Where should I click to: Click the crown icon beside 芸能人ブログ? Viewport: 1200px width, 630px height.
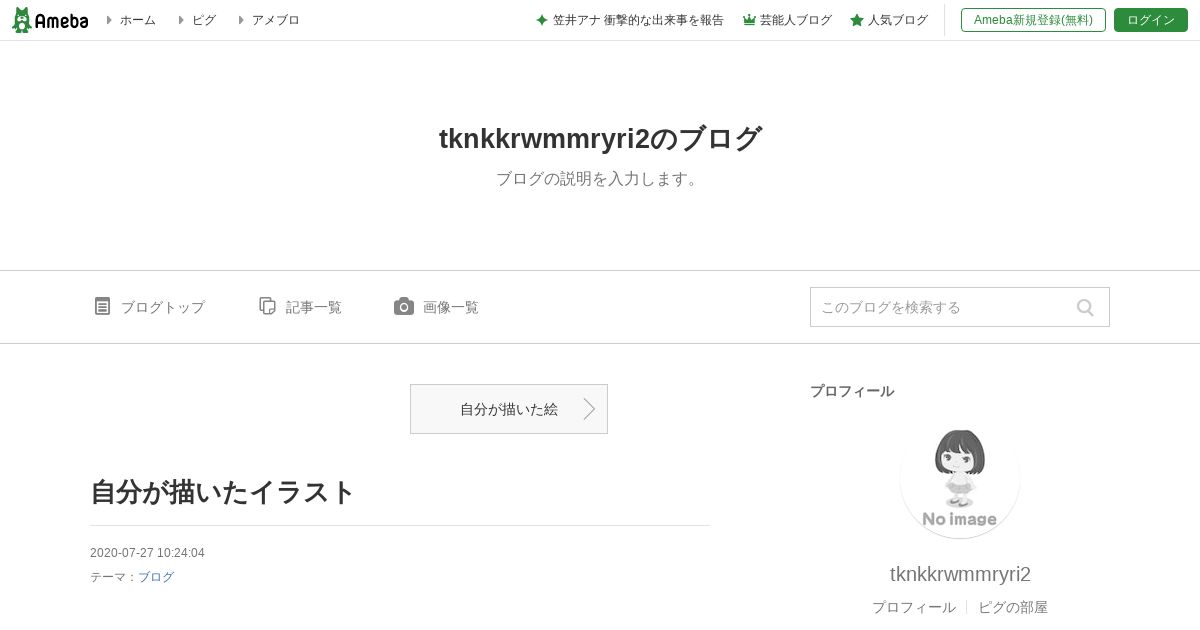749,20
